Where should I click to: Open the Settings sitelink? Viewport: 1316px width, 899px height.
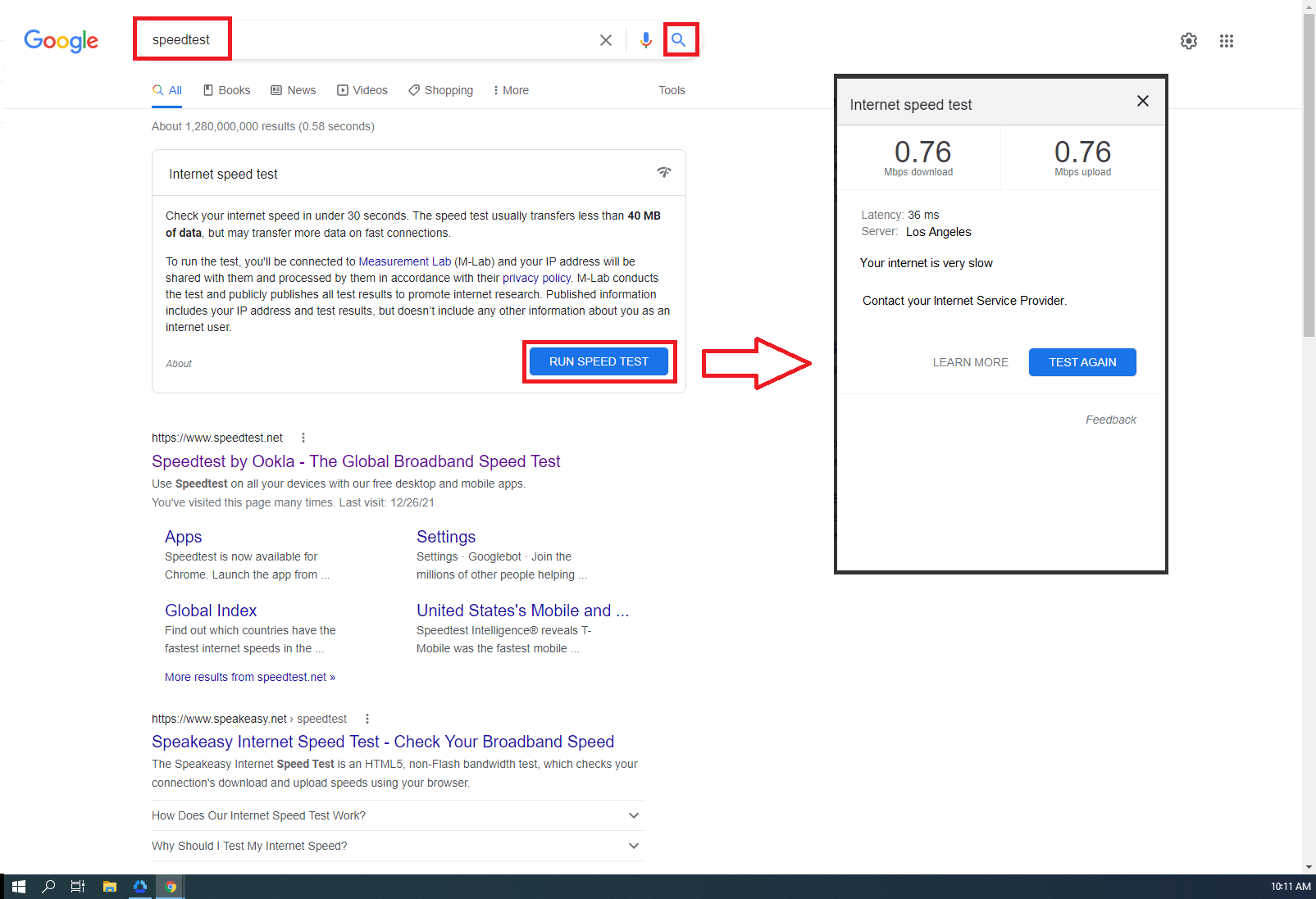[x=446, y=537]
